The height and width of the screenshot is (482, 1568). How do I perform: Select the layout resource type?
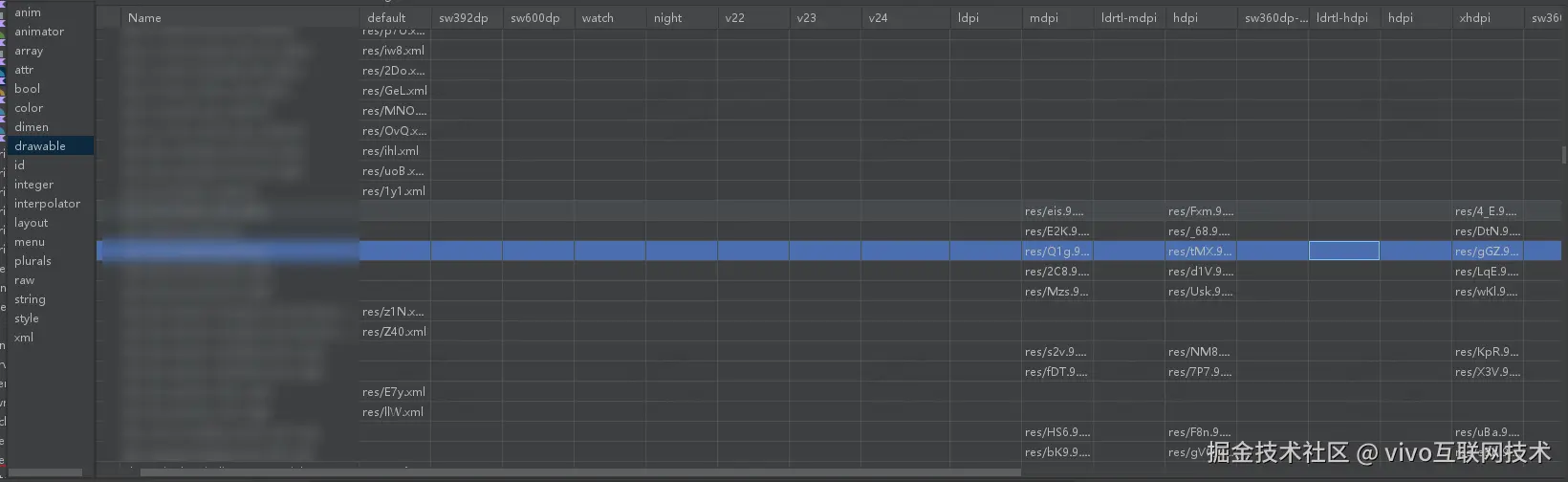31,223
